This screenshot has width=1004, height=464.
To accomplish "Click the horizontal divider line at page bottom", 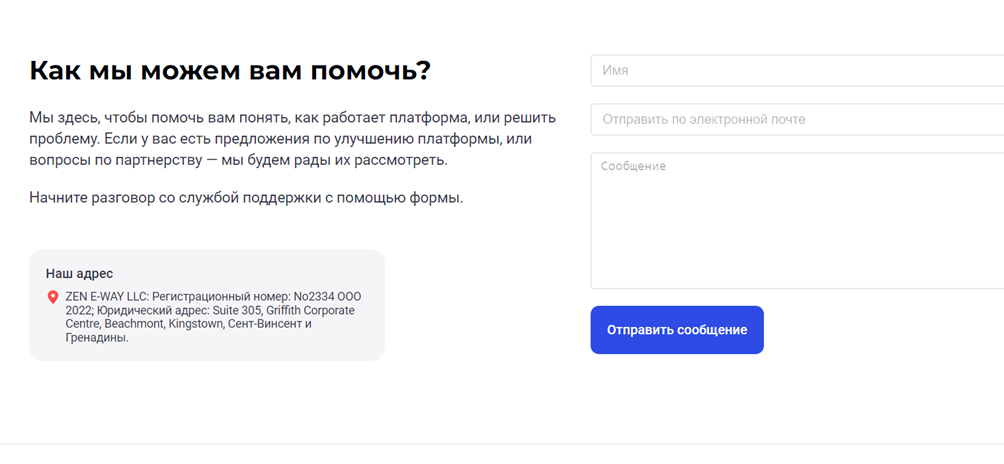I will pos(502,444).
